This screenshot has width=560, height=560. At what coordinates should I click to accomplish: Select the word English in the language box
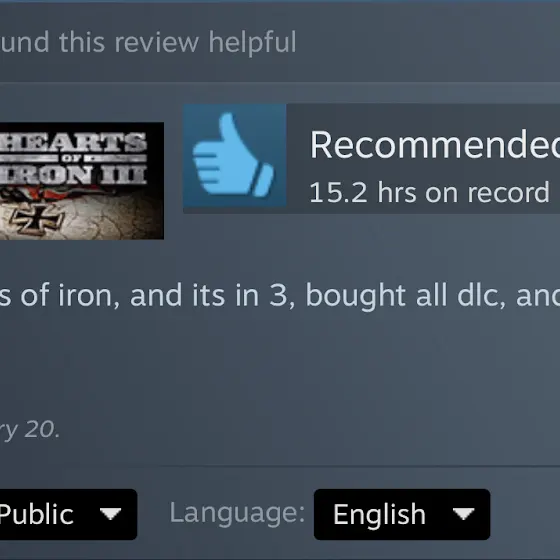pyautogui.click(x=379, y=515)
